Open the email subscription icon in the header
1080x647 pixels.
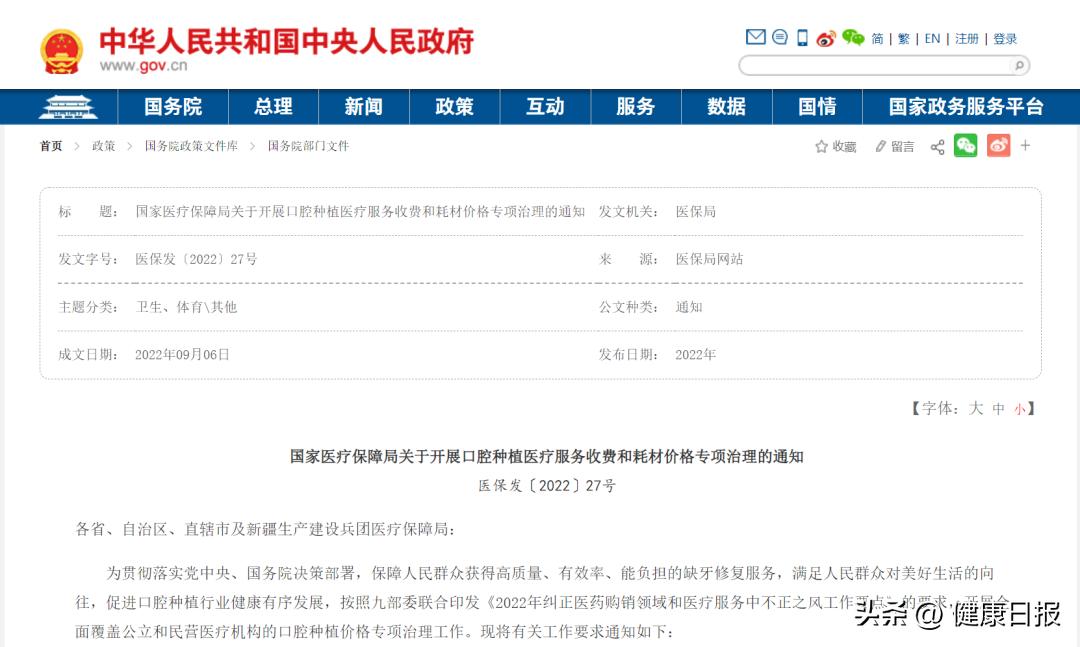click(x=755, y=37)
